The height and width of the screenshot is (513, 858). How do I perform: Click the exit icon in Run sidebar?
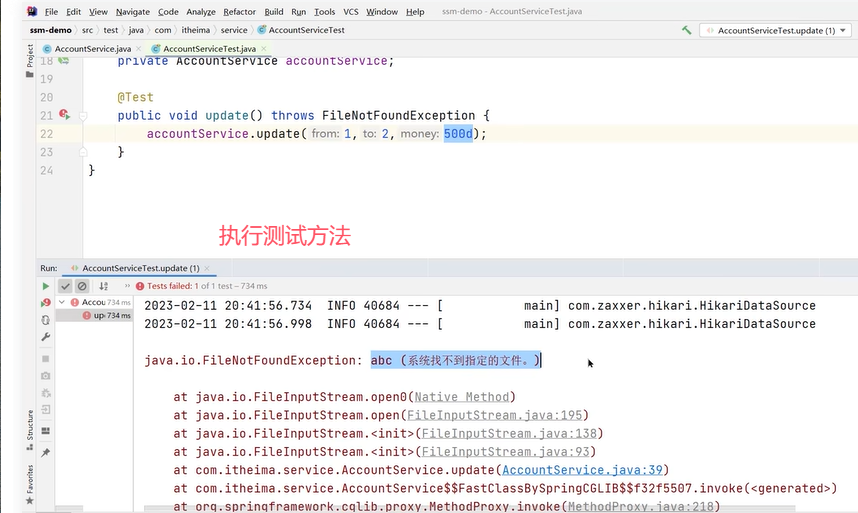pyautogui.click(x=45, y=409)
